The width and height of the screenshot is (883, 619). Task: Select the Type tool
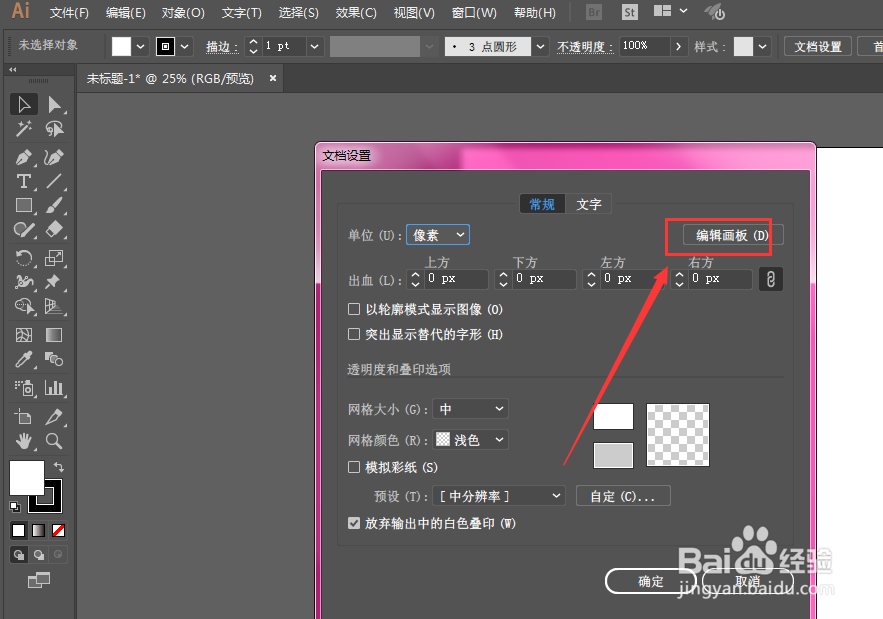pos(24,181)
